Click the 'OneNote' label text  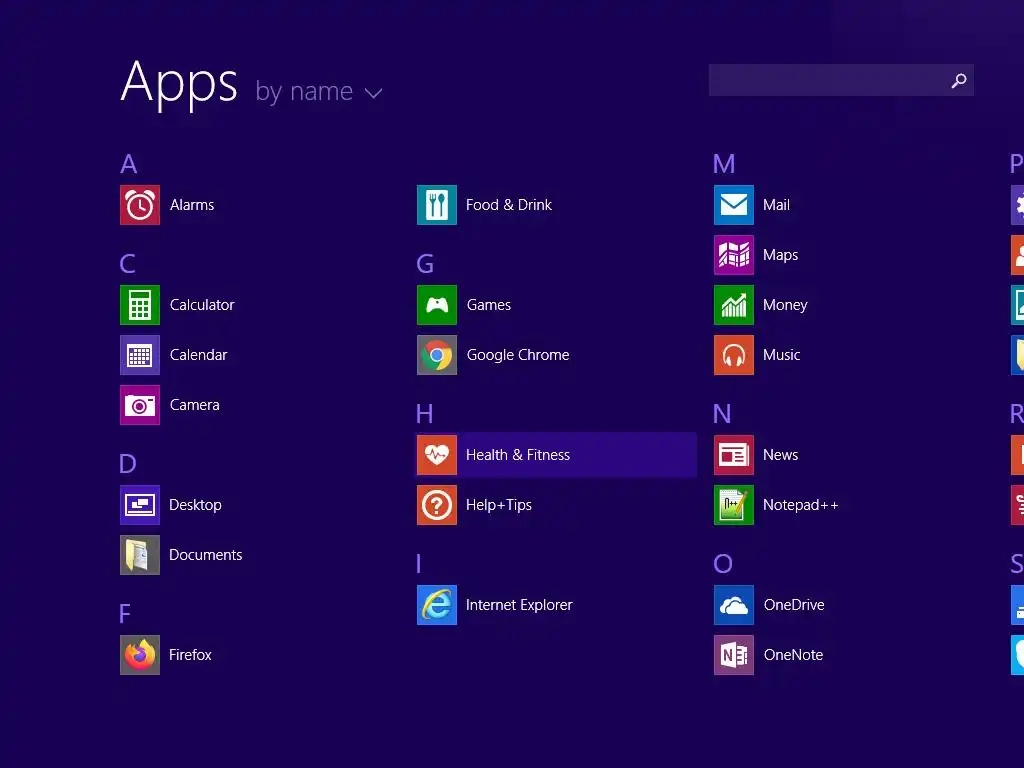[x=793, y=655]
